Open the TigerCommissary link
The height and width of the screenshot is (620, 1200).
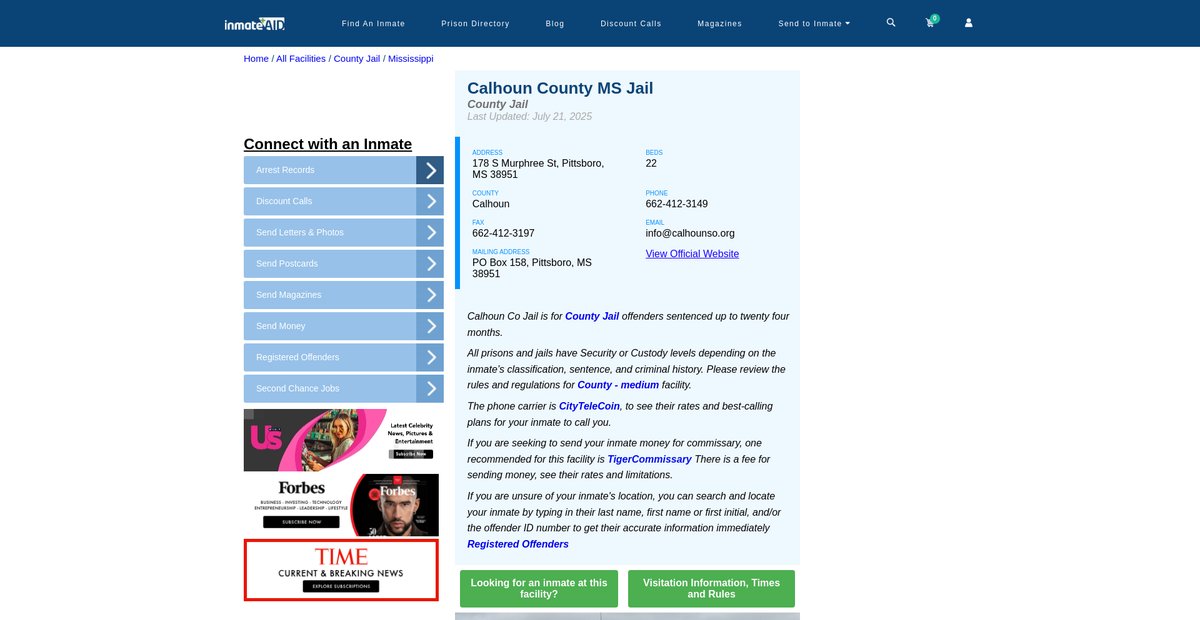click(x=649, y=459)
